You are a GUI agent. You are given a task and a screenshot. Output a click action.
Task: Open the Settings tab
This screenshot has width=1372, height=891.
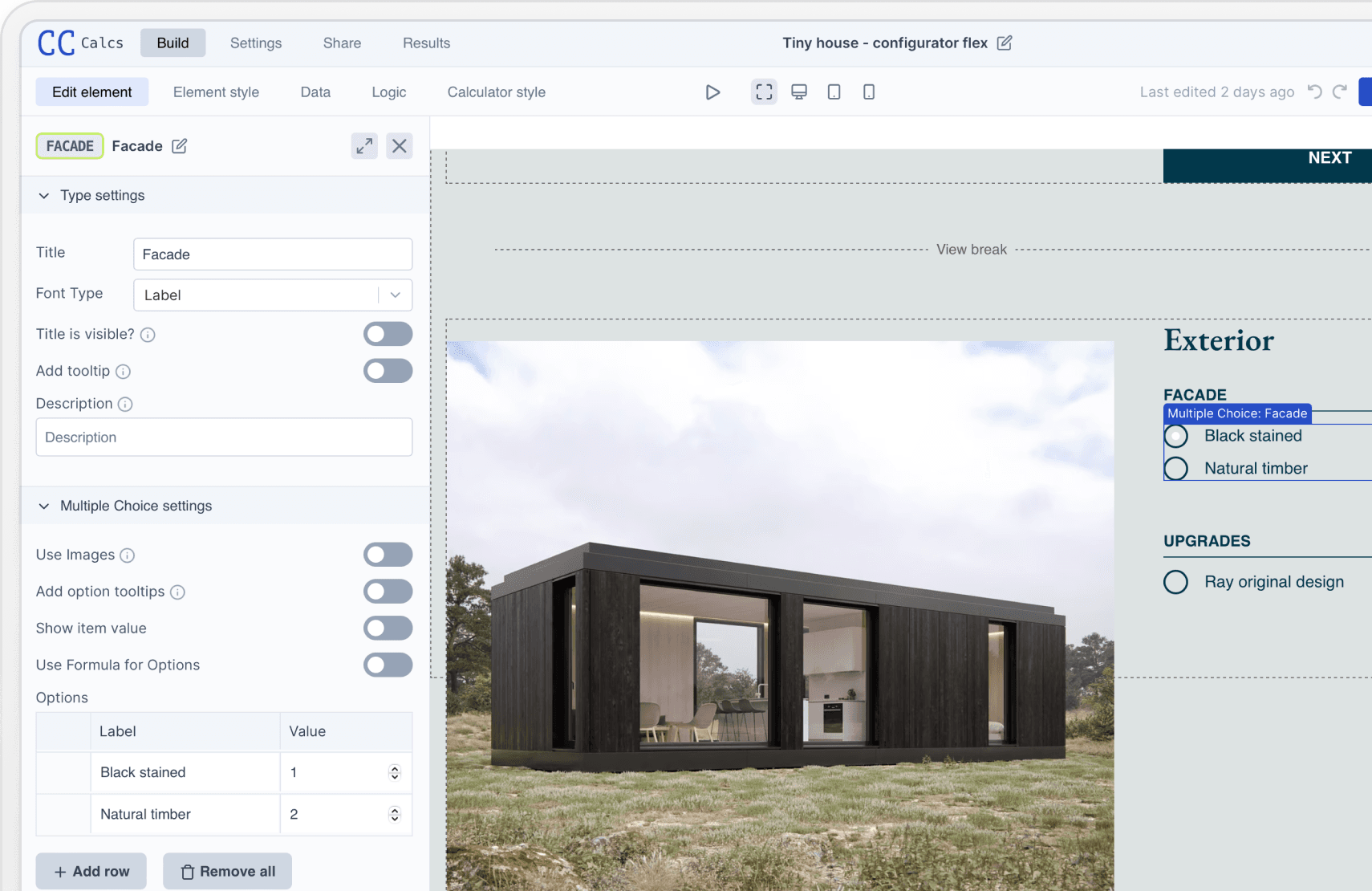256,43
